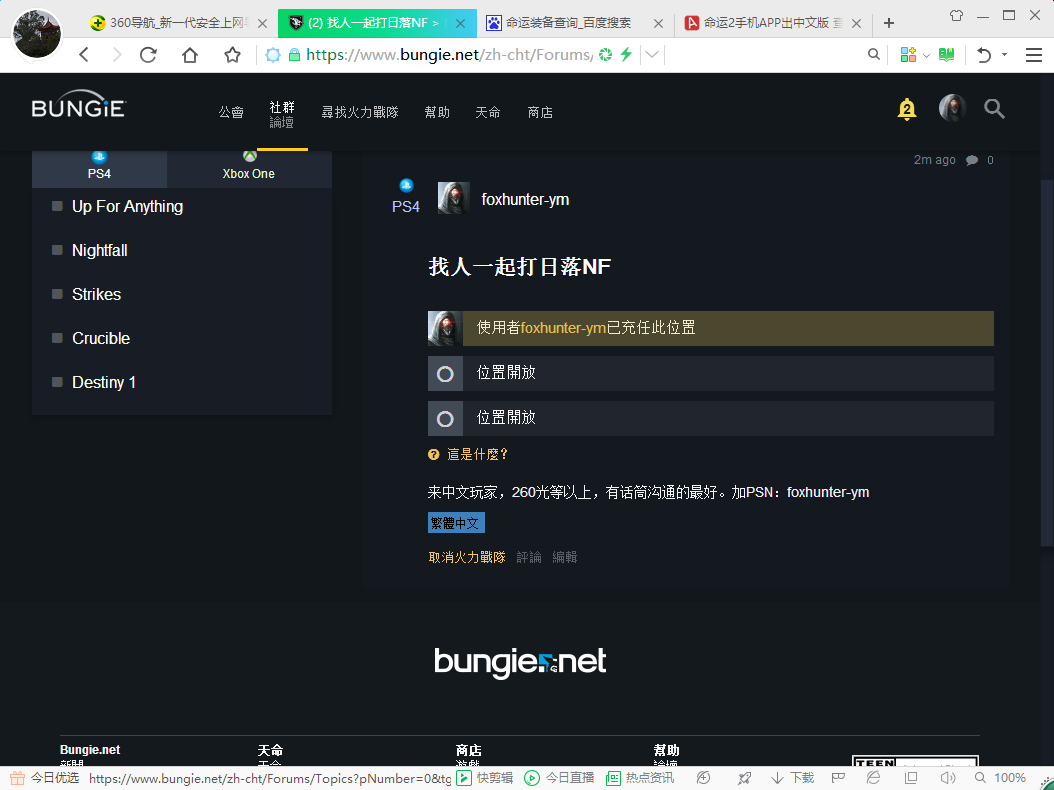Open the 社群 論壇 menu item

282,114
